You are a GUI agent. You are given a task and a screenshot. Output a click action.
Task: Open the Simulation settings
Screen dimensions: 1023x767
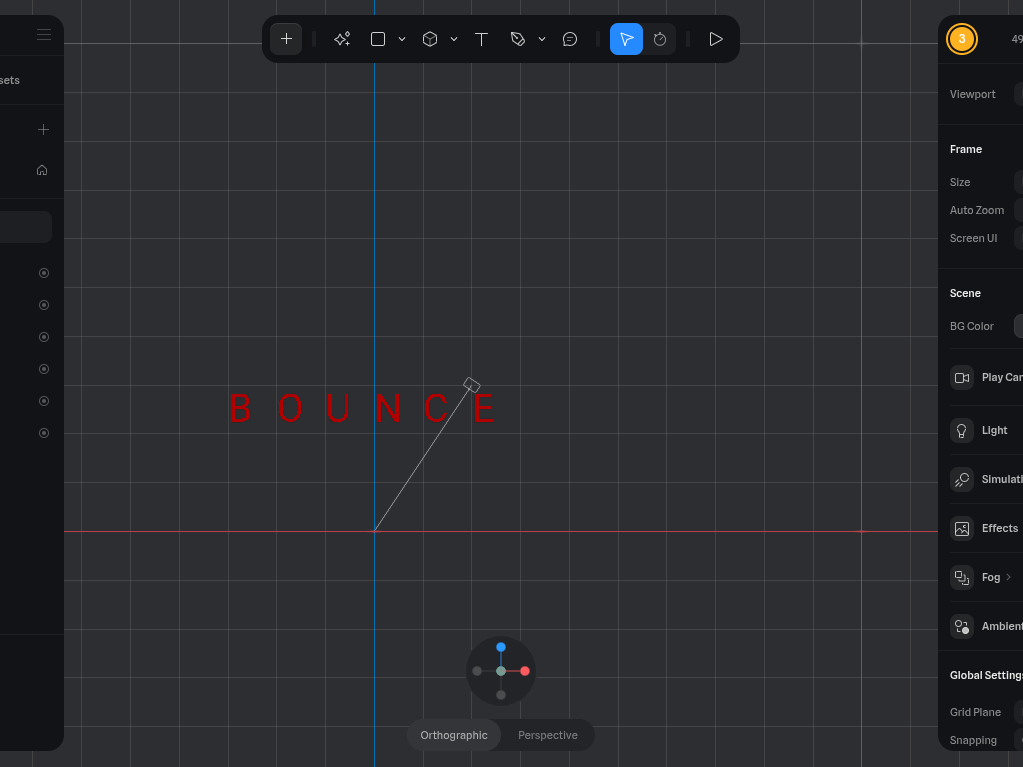962,479
